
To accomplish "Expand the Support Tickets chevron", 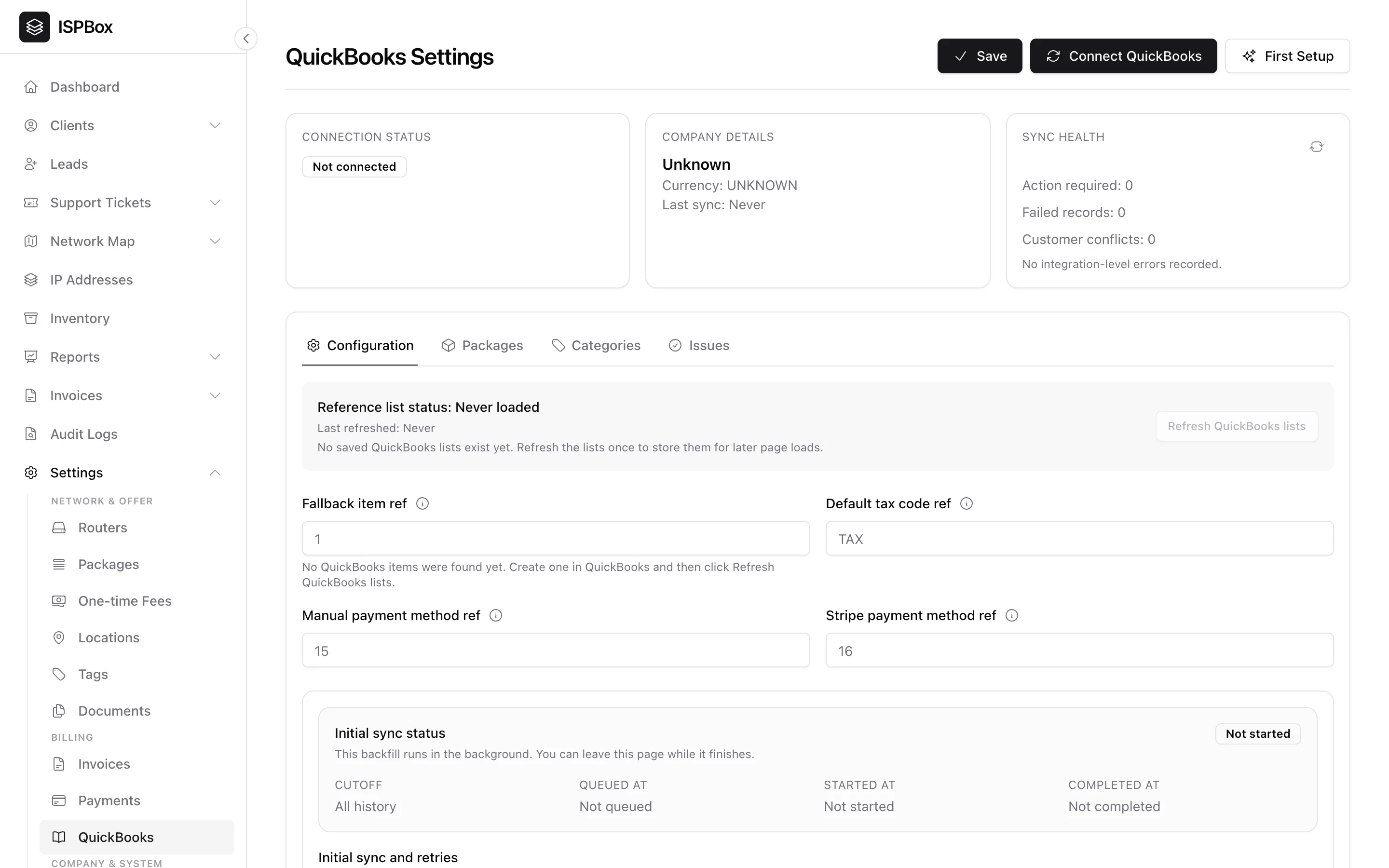I will pyautogui.click(x=215, y=203).
